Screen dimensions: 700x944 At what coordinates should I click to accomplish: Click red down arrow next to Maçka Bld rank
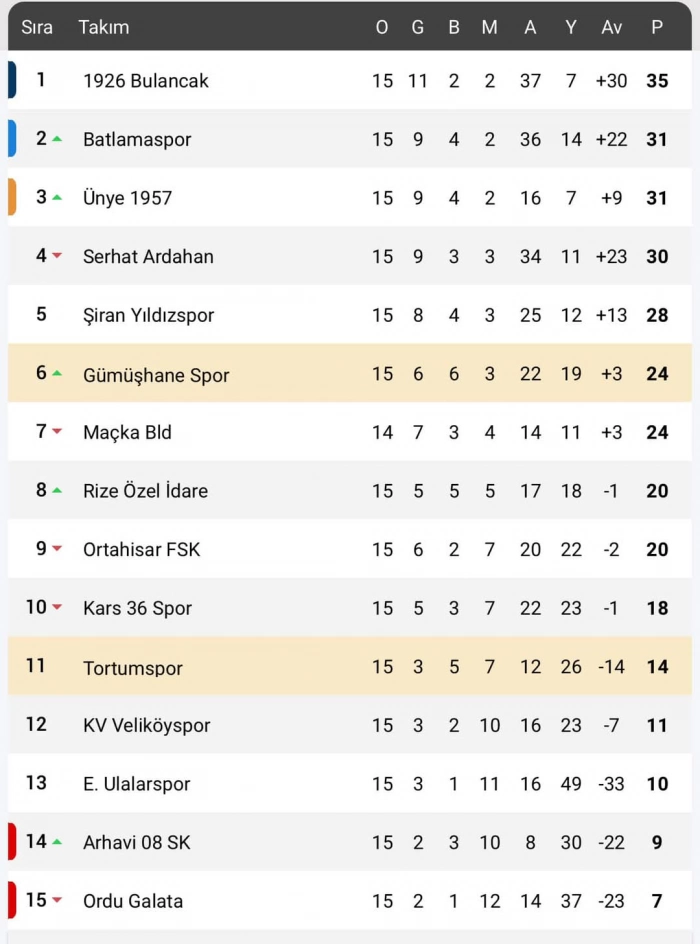point(57,432)
